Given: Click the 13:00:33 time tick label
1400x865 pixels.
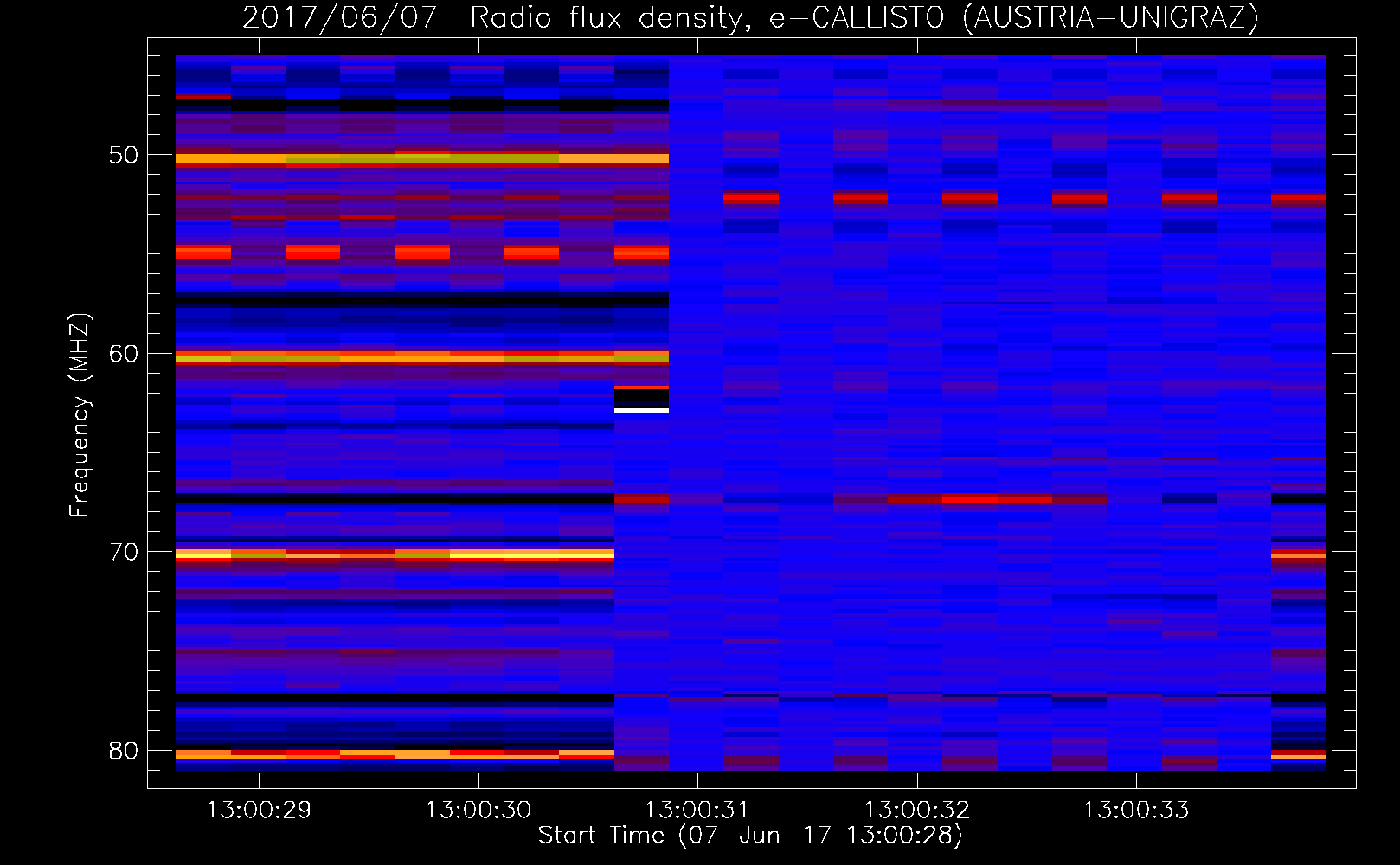Looking at the screenshot, I should [x=1136, y=811].
